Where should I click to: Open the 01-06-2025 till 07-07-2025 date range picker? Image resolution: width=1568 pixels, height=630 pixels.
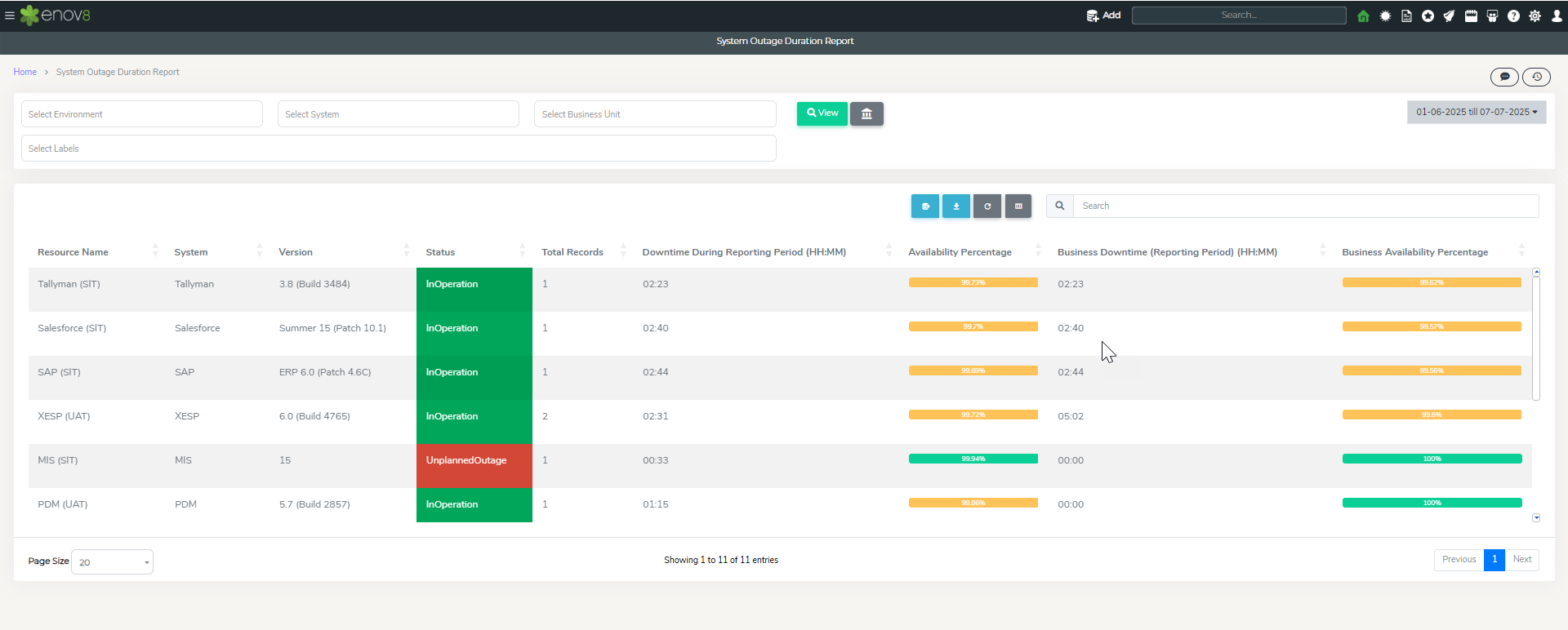pos(1477,112)
